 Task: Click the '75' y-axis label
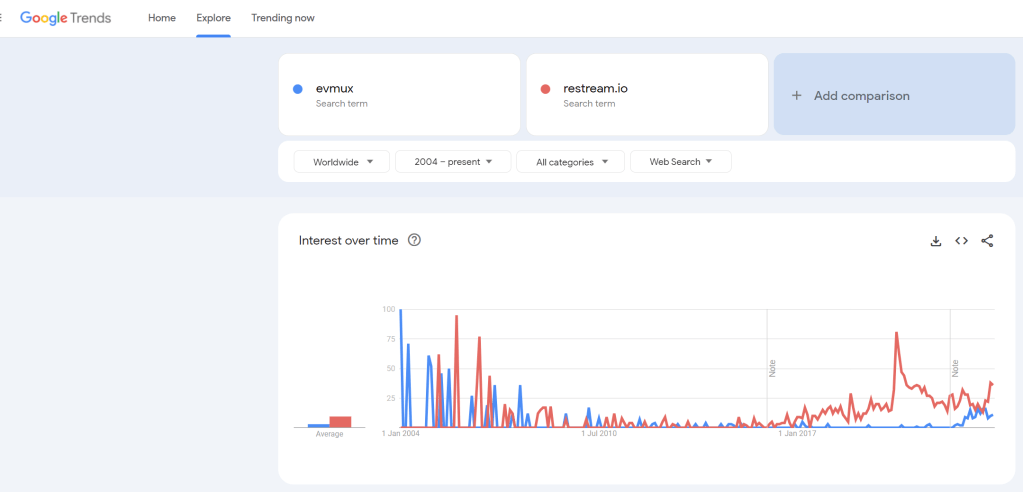[x=390, y=339]
